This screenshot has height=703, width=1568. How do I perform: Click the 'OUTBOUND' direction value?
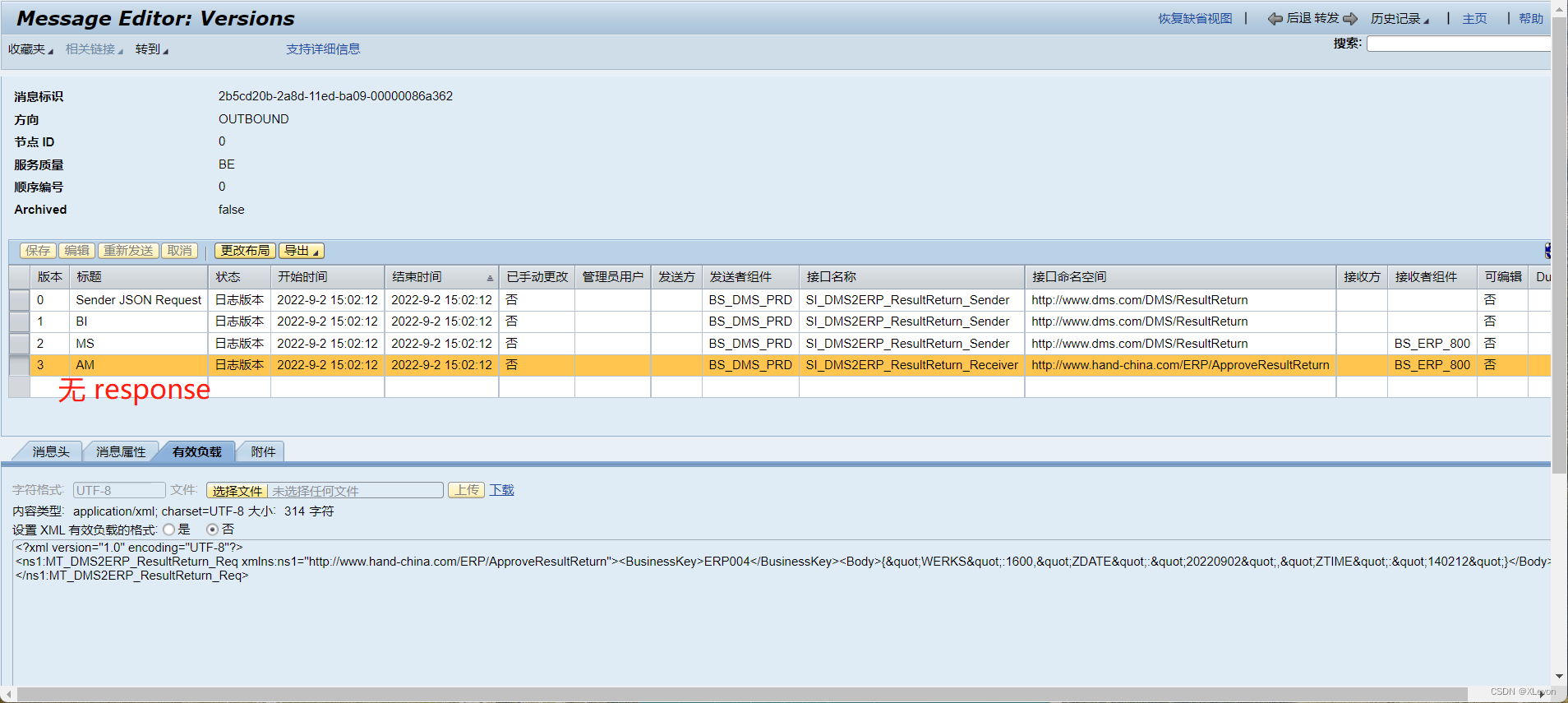tap(253, 119)
